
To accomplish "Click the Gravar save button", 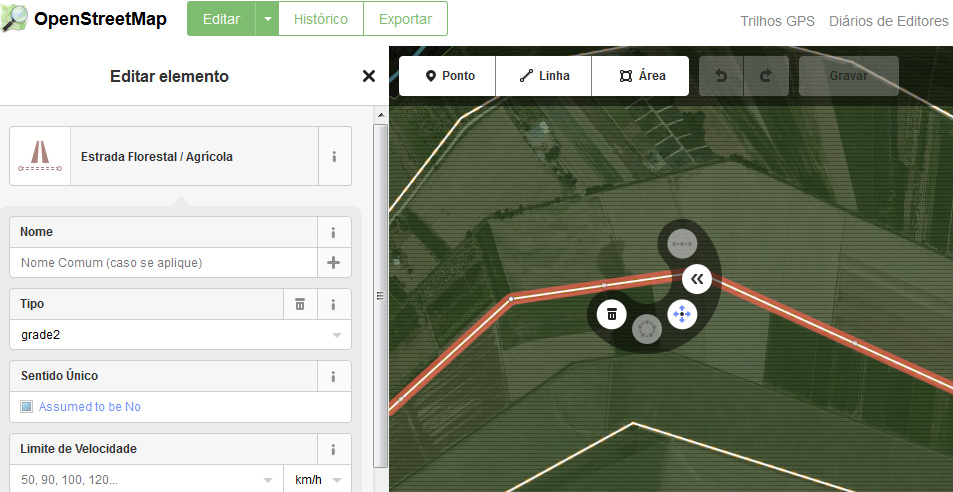I will [848, 76].
